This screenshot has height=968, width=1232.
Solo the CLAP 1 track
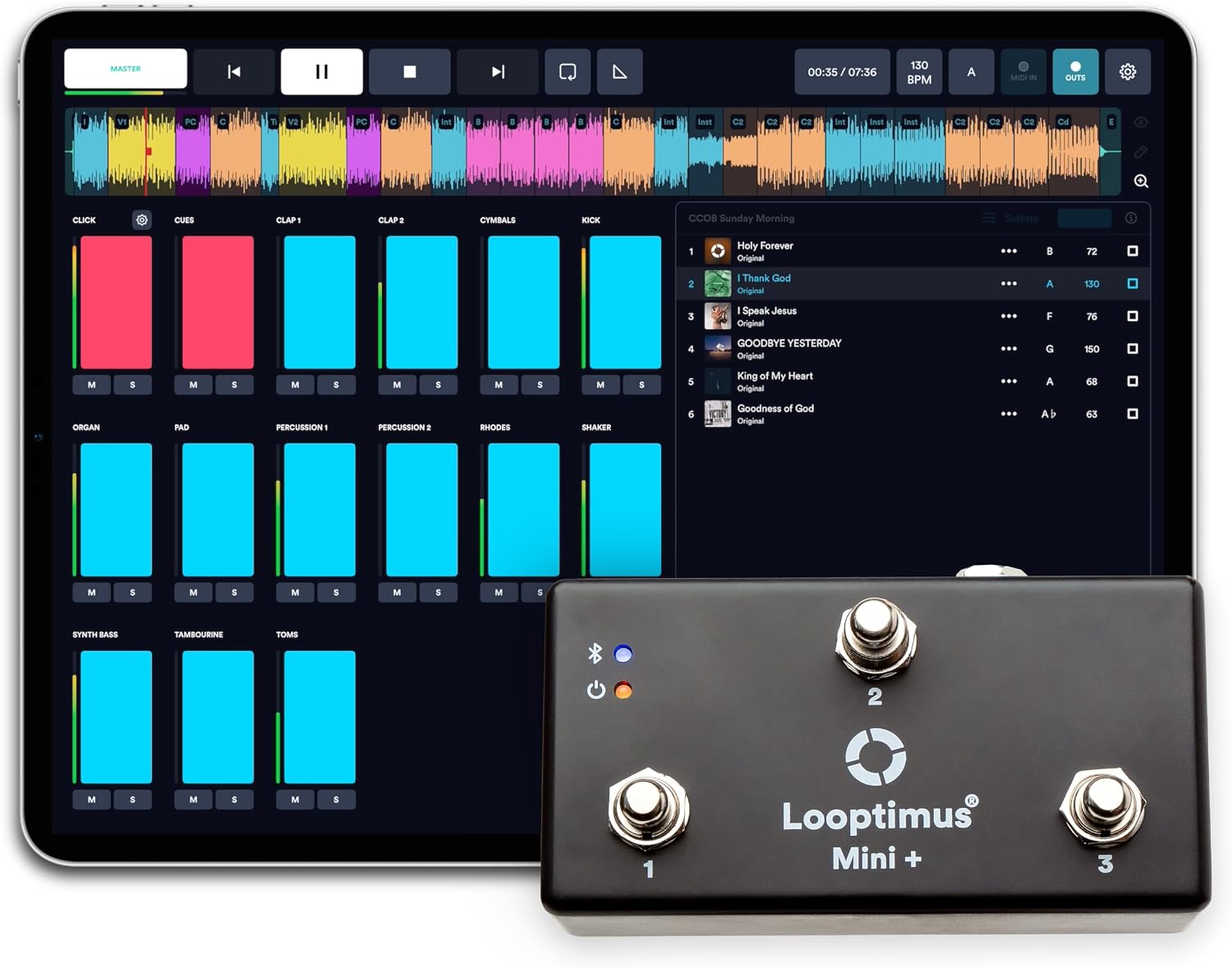pos(336,384)
